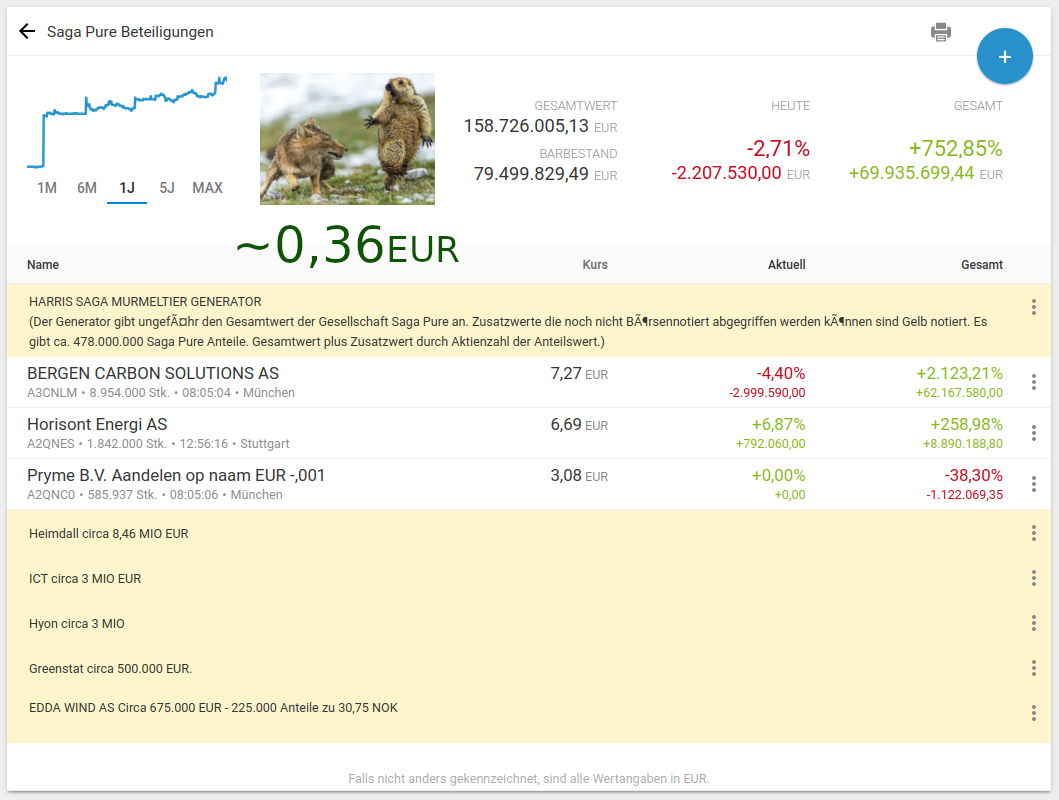Click Horisont Energi daily change +6,87%

click(x=778, y=425)
